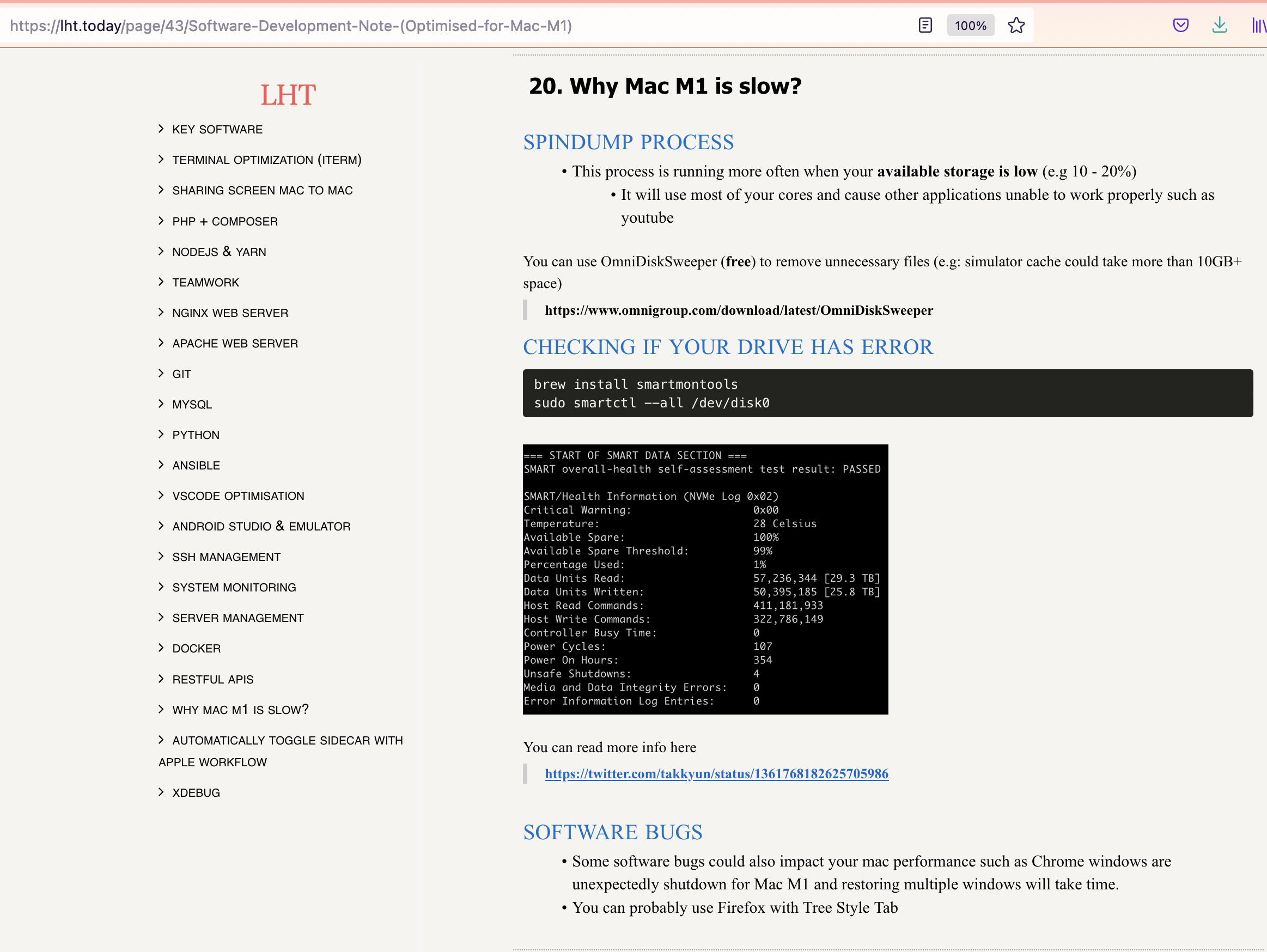Go to Nginx Web Server section
This screenshot has height=952, width=1267.
[x=230, y=313]
